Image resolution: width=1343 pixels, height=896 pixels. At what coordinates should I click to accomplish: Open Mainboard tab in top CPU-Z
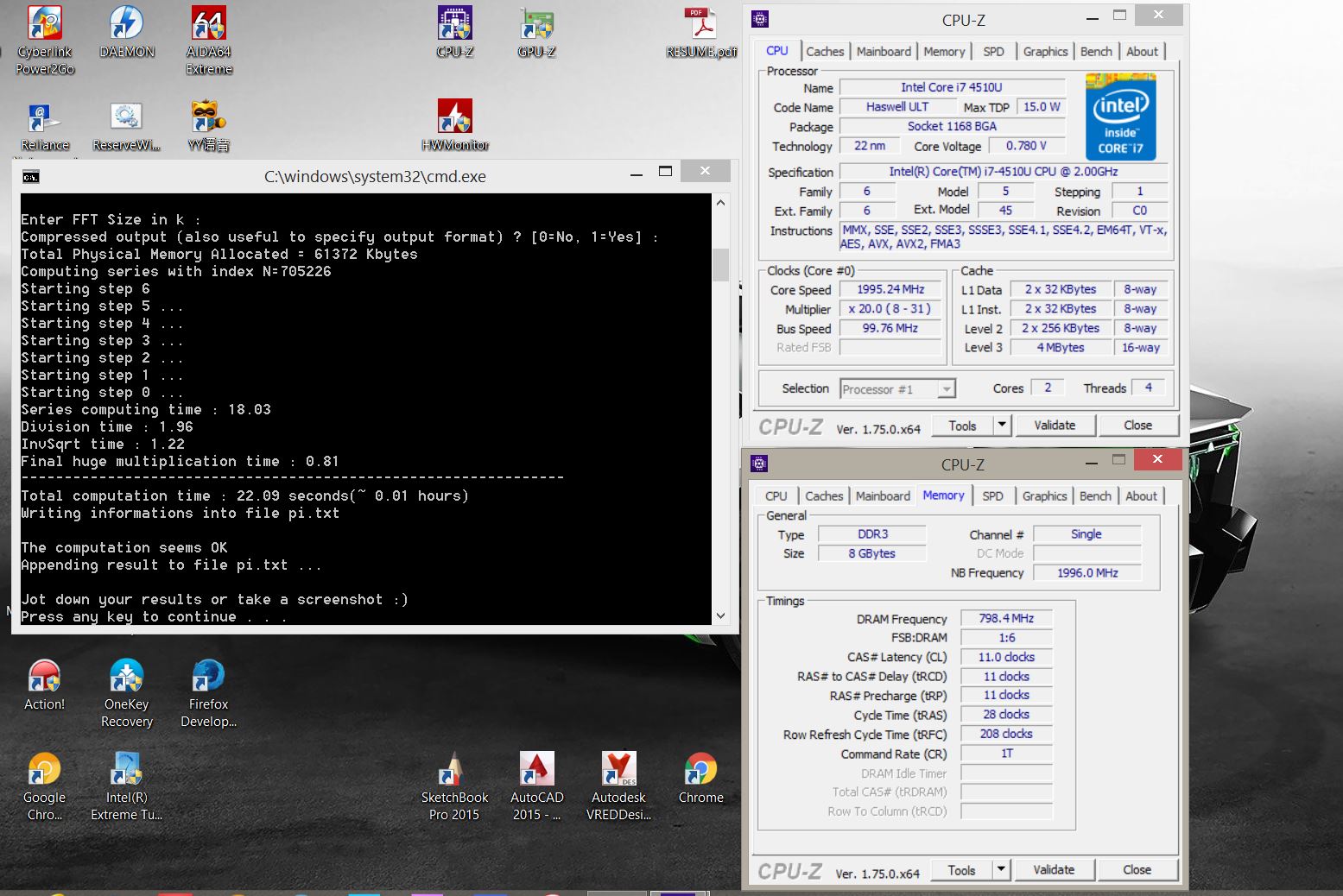click(x=884, y=52)
